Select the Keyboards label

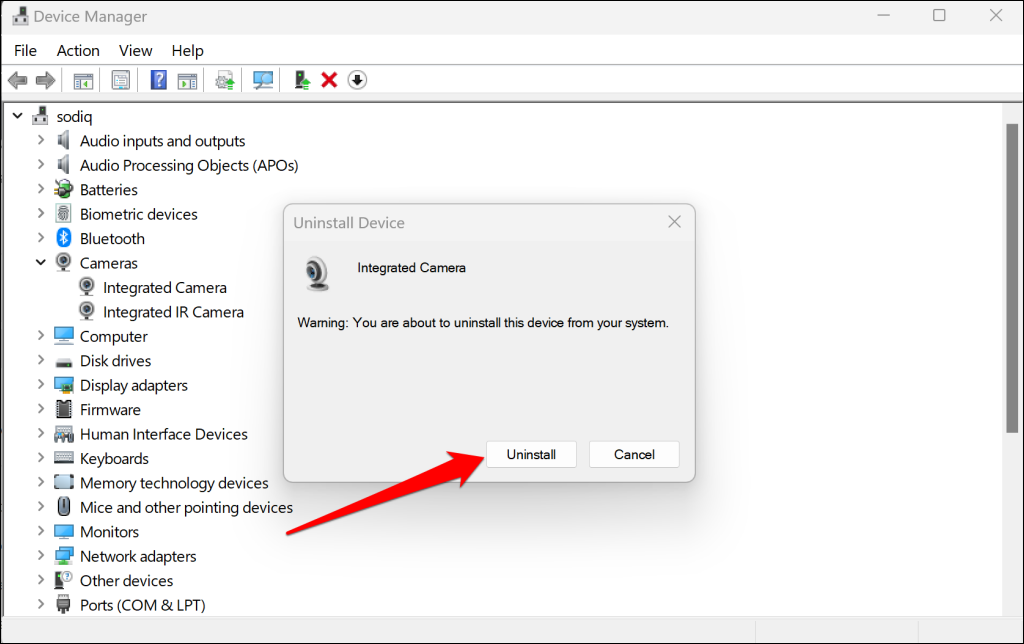point(114,459)
